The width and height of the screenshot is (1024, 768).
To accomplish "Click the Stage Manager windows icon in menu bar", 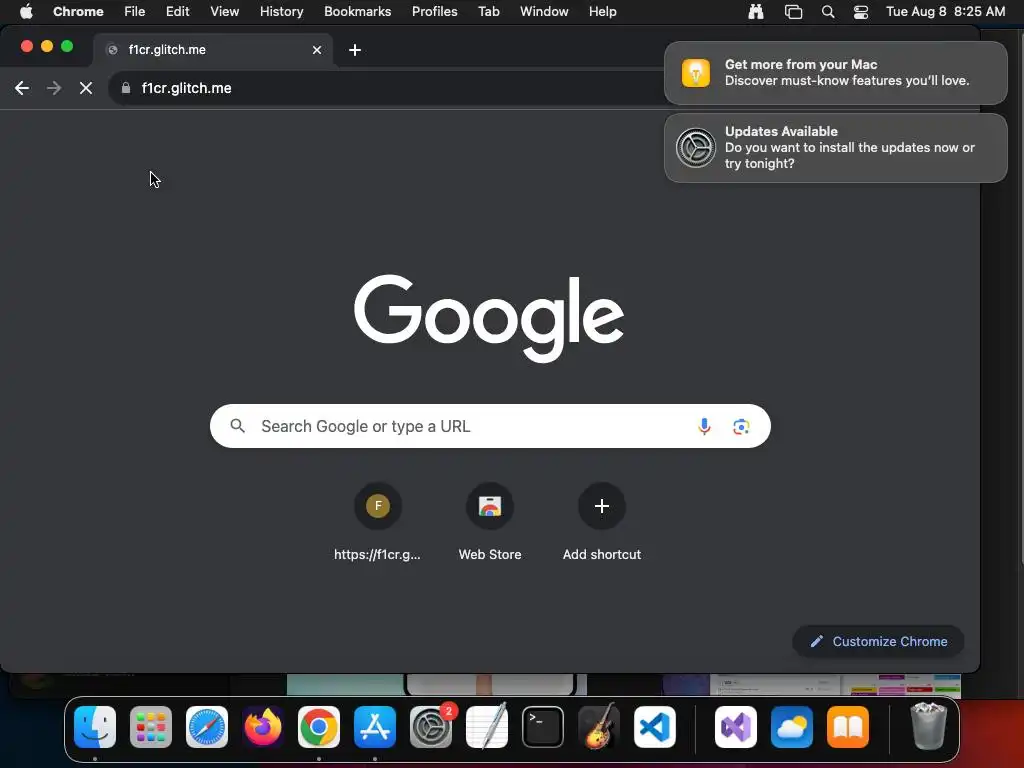I will (x=793, y=12).
